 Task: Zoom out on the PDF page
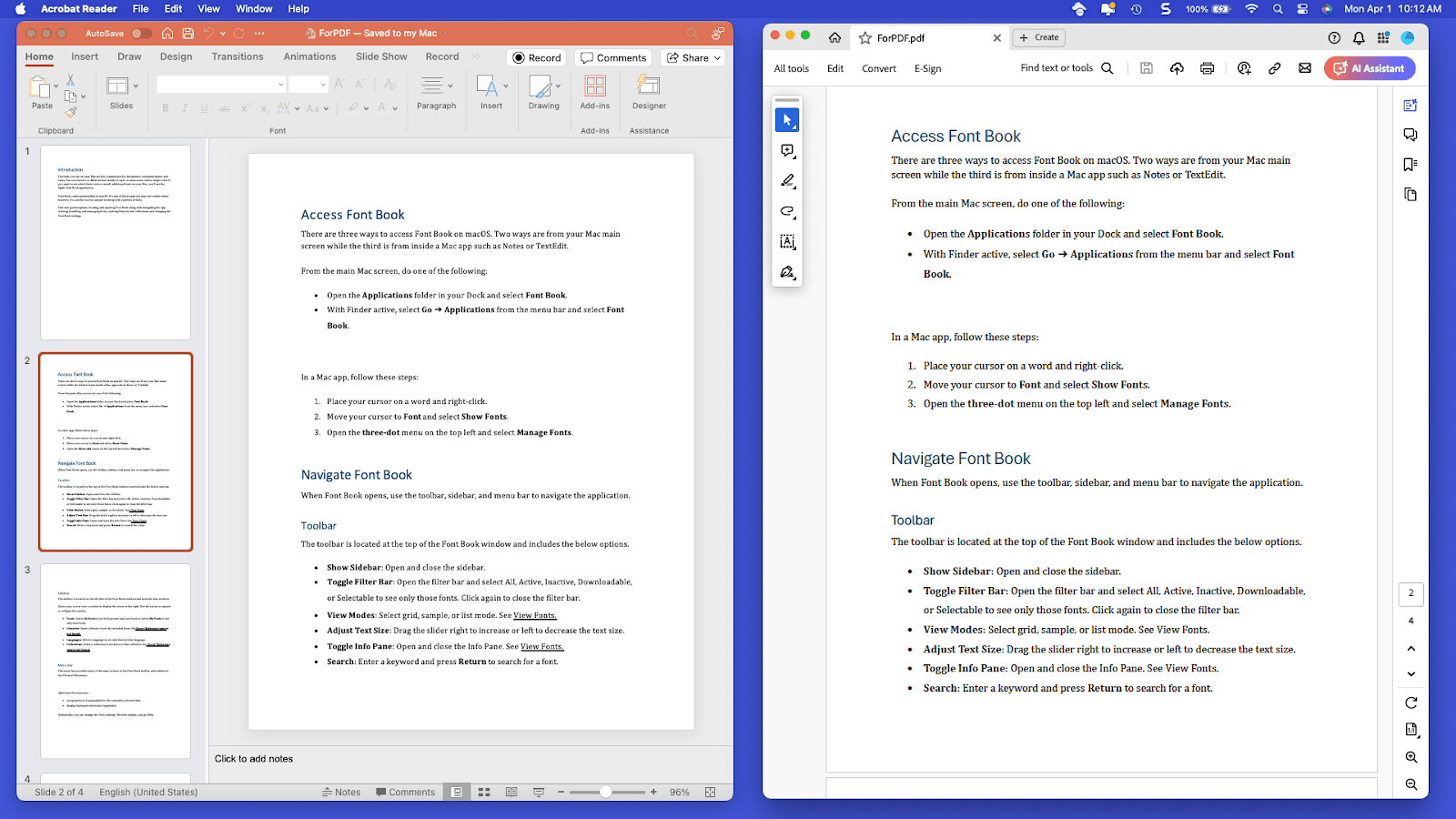(1411, 784)
